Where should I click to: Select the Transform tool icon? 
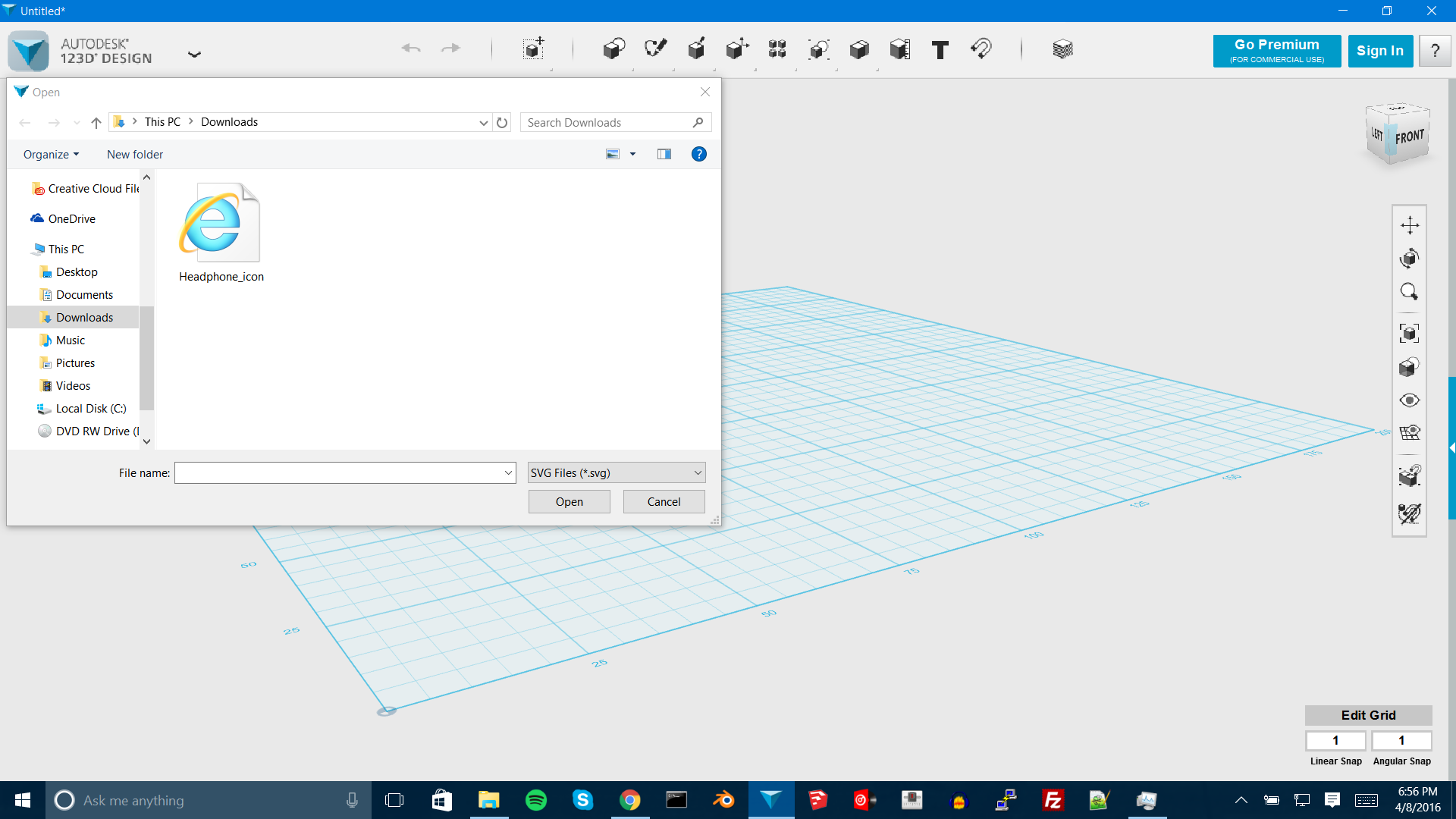[736, 48]
